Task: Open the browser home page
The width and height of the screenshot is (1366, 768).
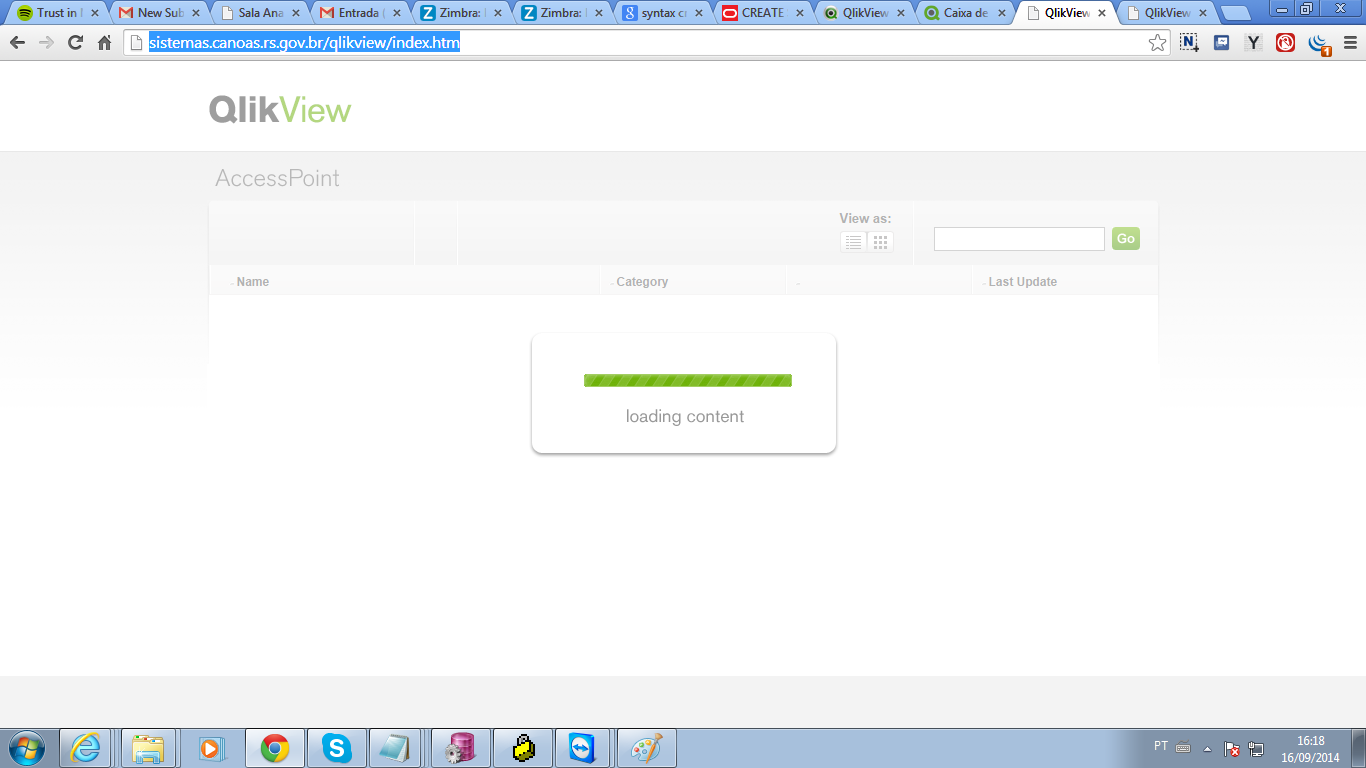Action: tap(104, 43)
